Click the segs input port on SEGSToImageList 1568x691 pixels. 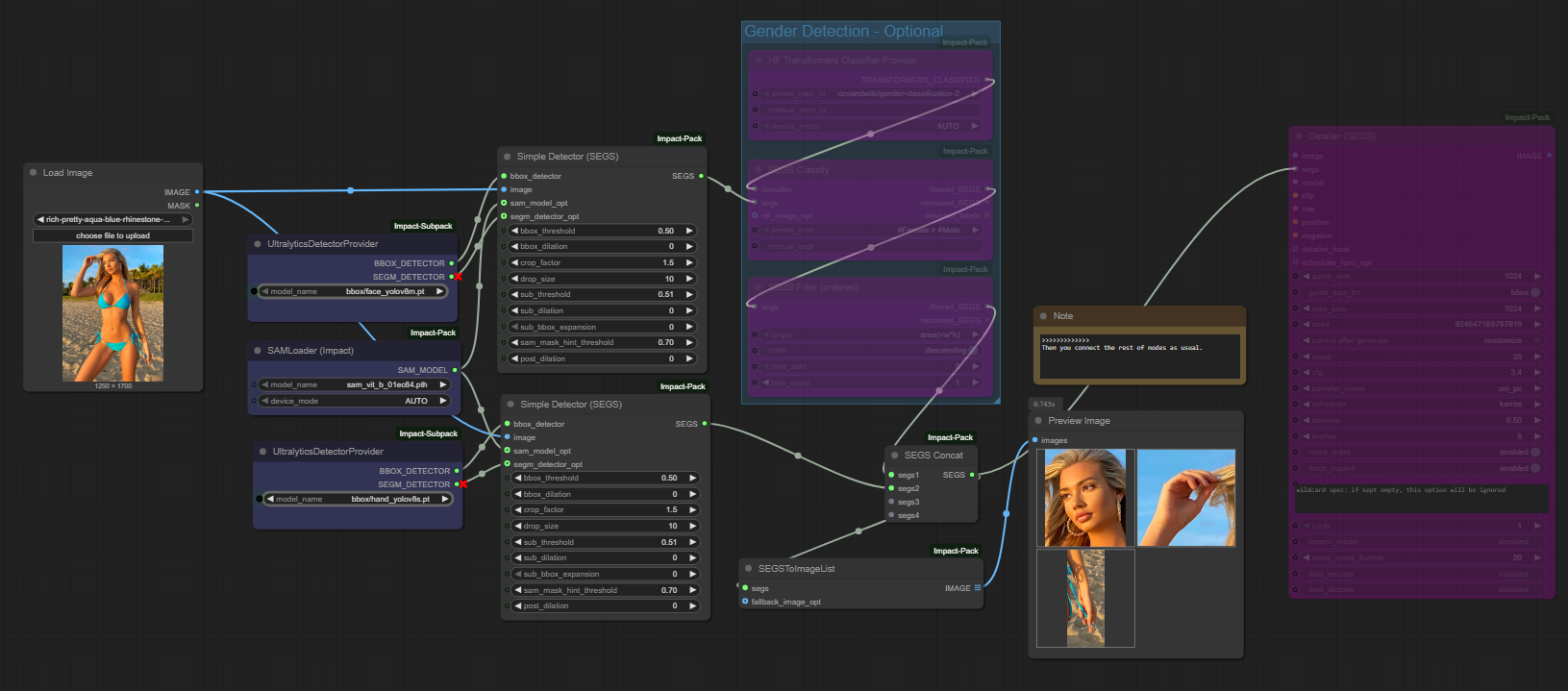click(x=745, y=588)
